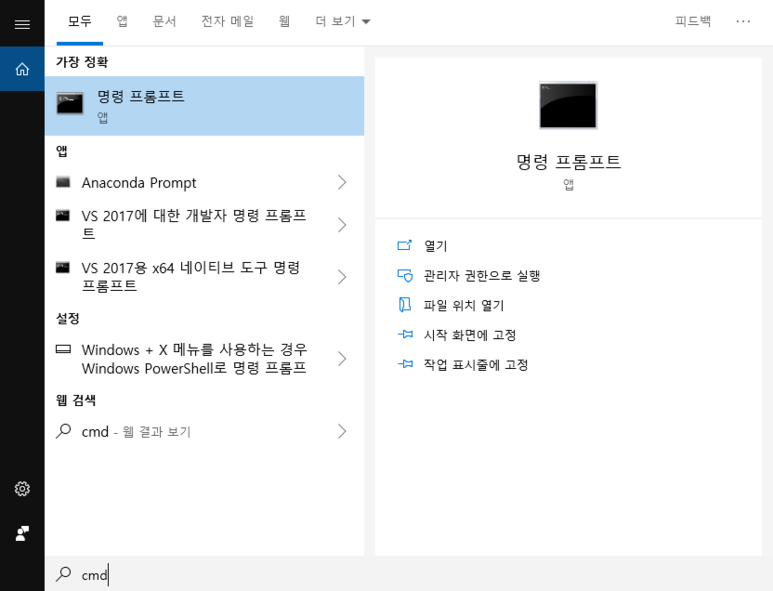Expand VS 2017용 x64 네이티브 도구 arrow
The image size is (773, 591).
342,277
